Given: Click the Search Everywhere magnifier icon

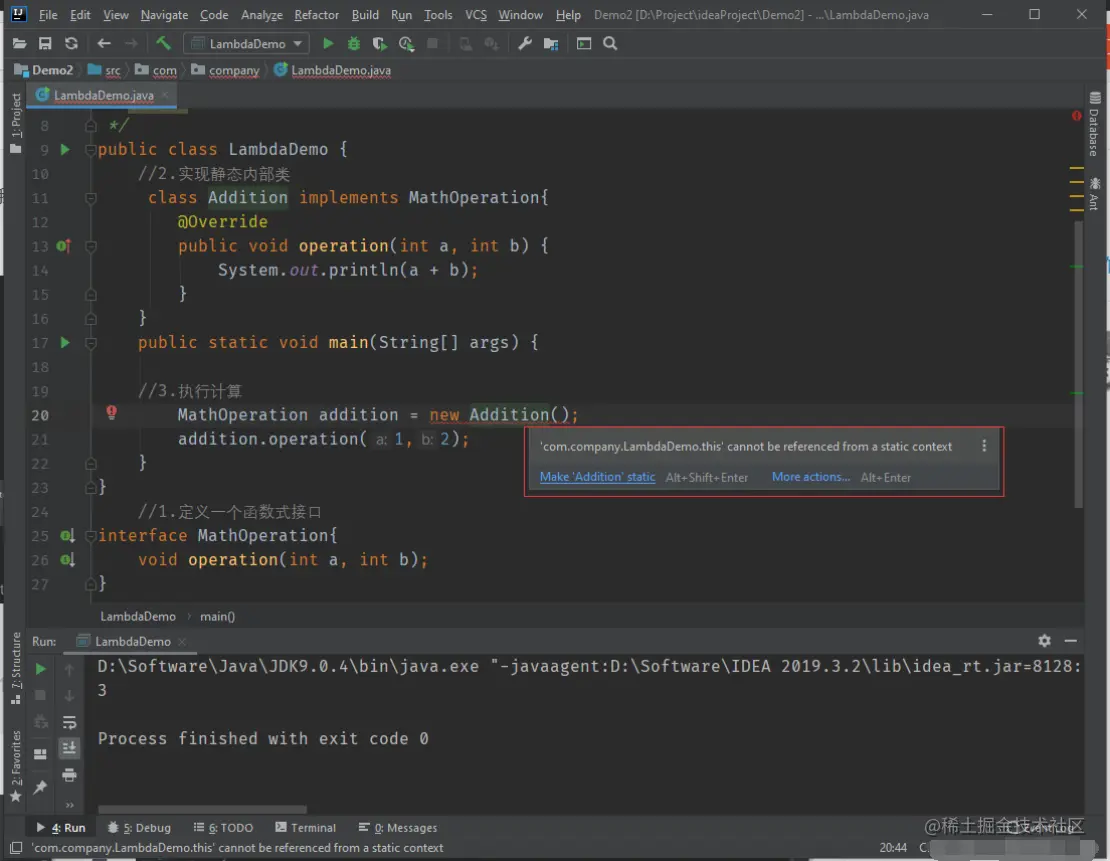Looking at the screenshot, I should click(x=610, y=44).
